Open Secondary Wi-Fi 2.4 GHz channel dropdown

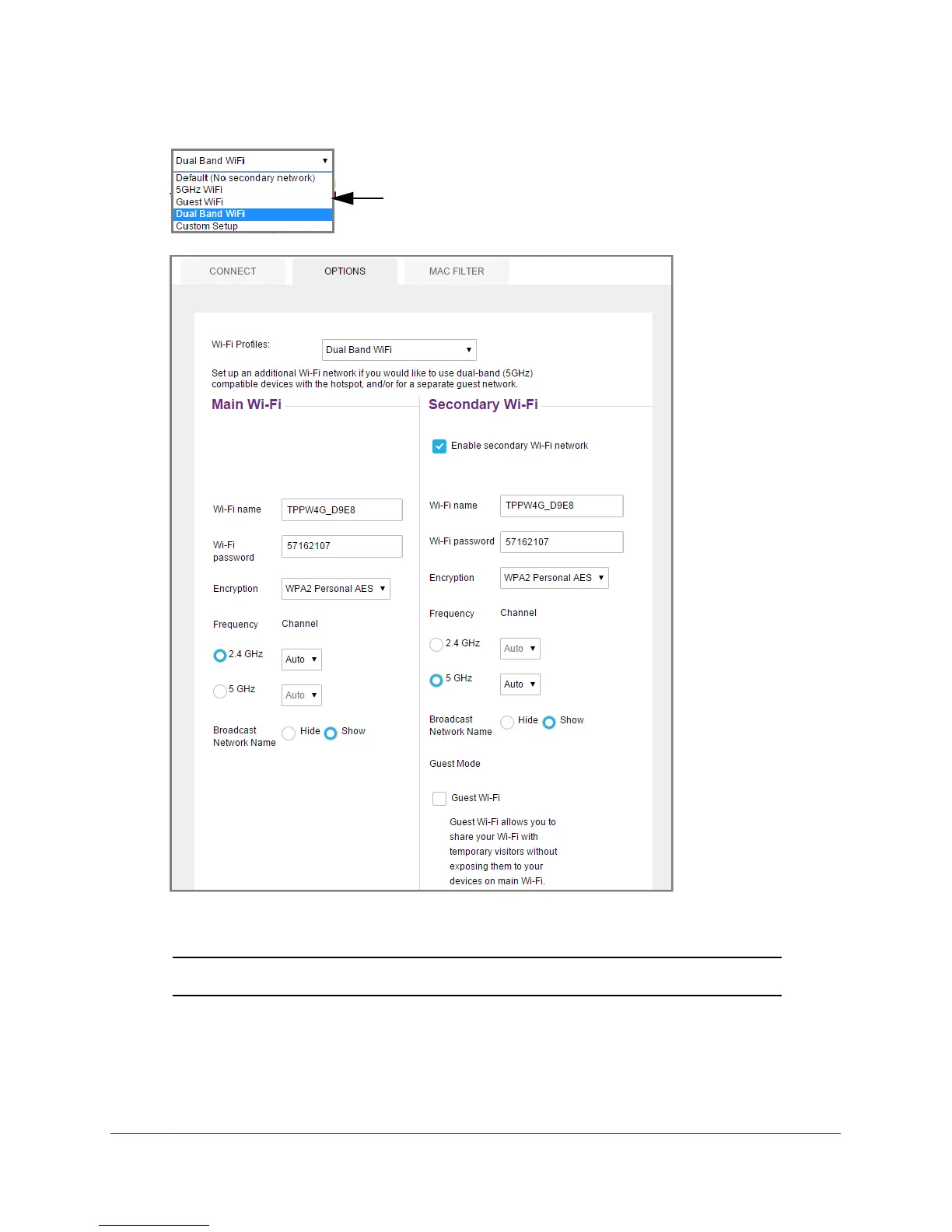(520, 649)
